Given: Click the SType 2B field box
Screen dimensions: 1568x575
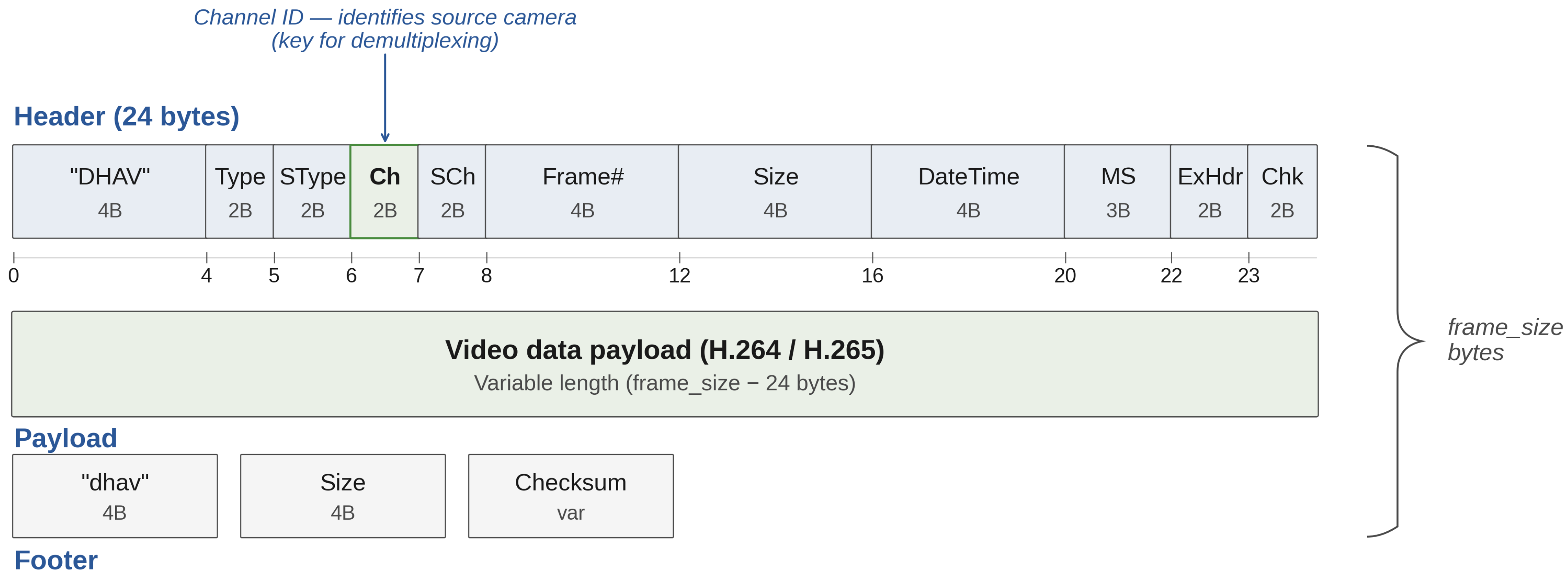Looking at the screenshot, I should pos(312,191).
